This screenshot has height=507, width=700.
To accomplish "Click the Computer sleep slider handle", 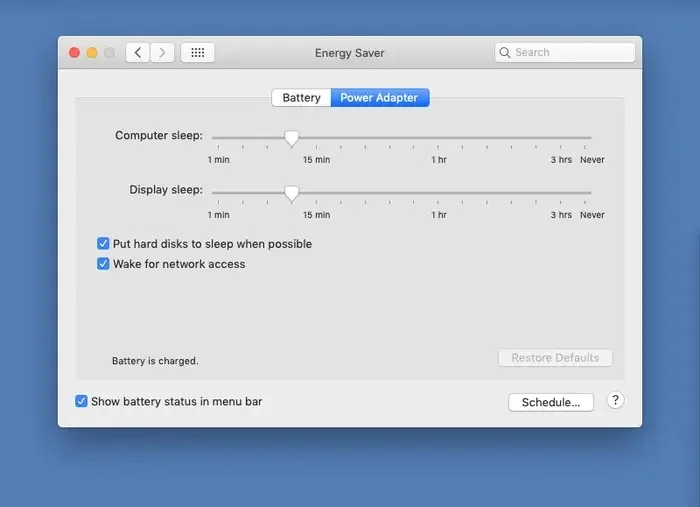I will (x=291, y=138).
